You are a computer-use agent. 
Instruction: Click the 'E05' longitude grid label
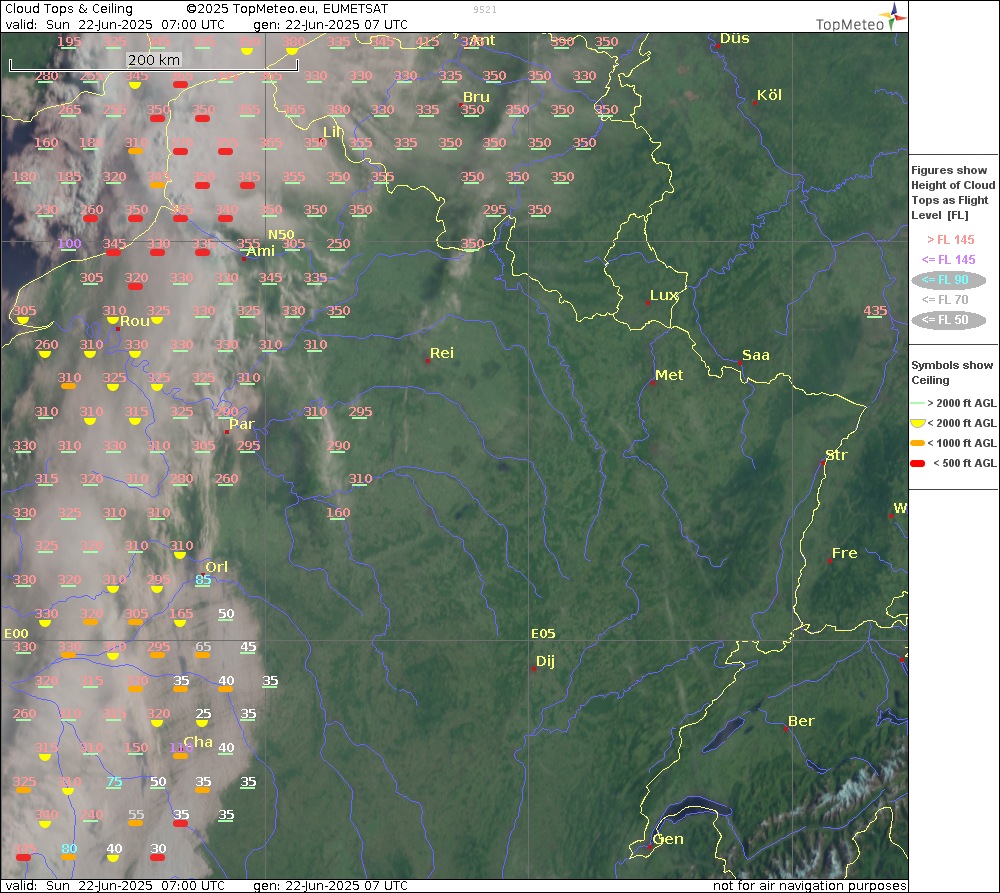click(x=543, y=633)
